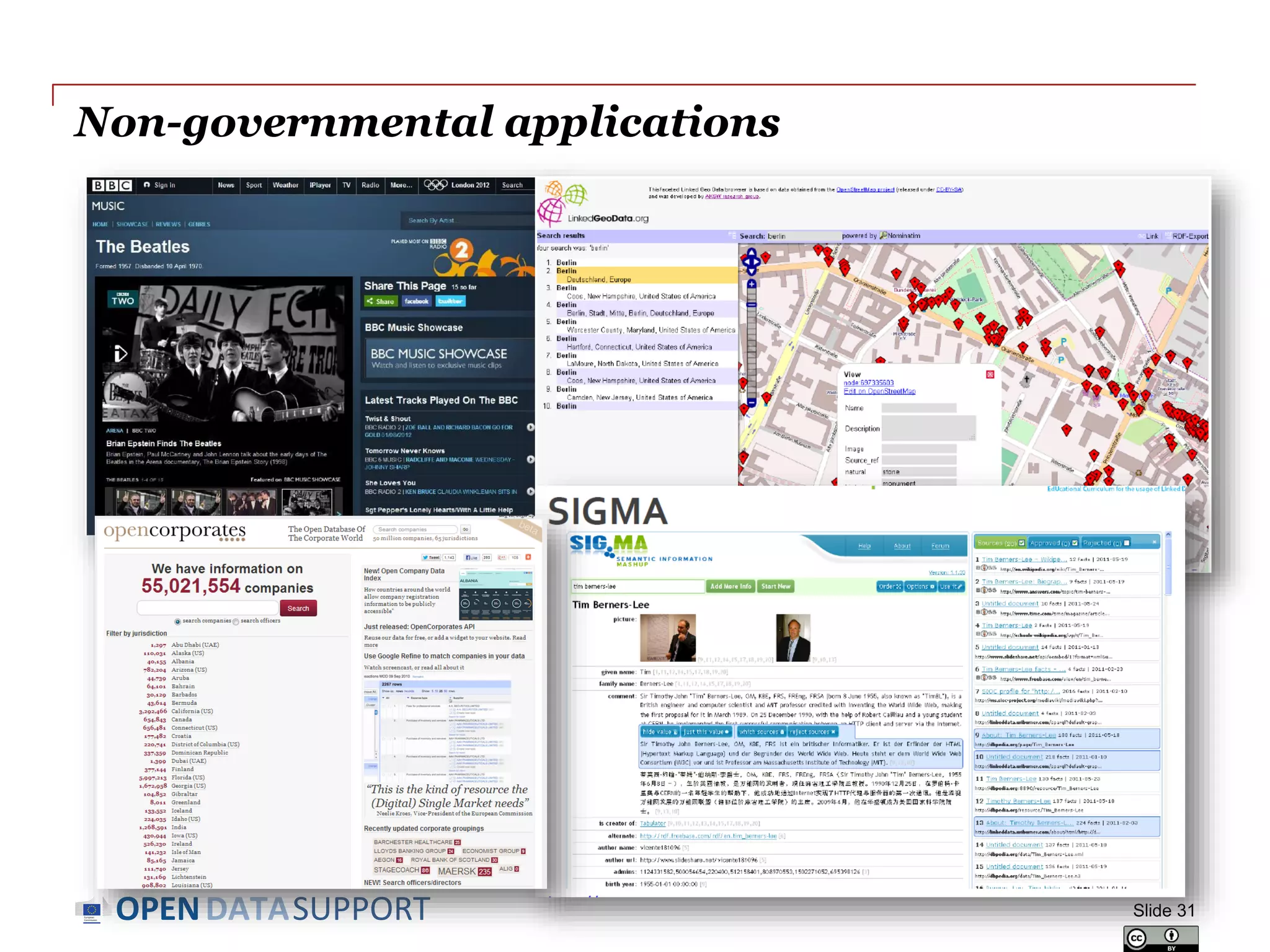Open the More... menu in BBC nav
The height and width of the screenshot is (952, 1270).
click(401, 185)
